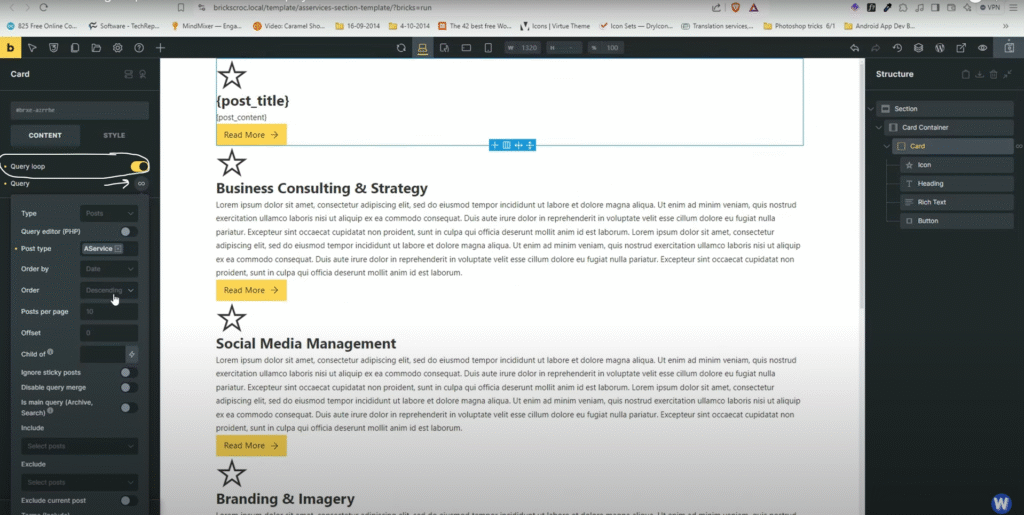Collapse the Card chevron in Structure
1024x515 pixels.
(x=886, y=146)
